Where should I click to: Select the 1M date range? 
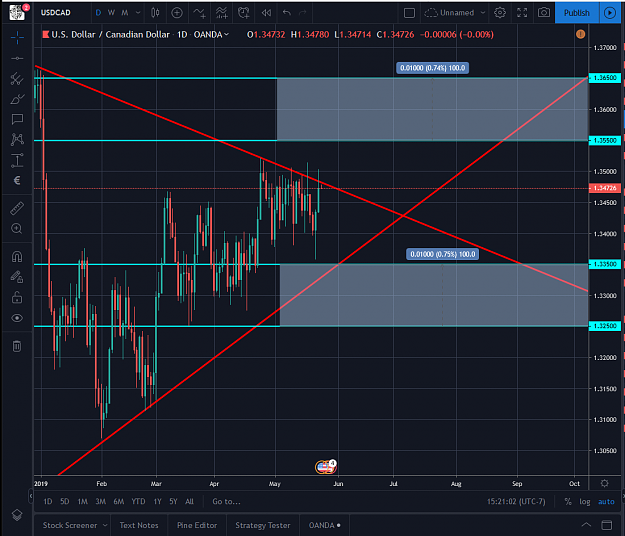[83, 501]
